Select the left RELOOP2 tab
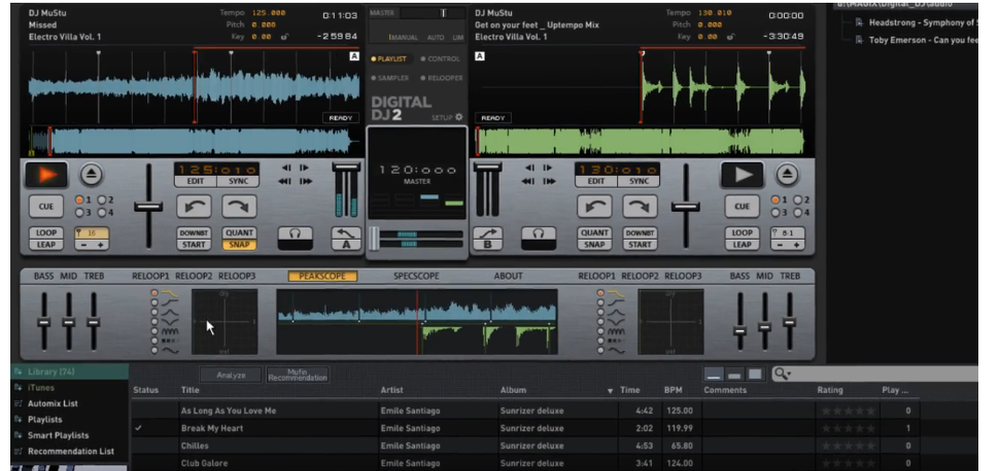Viewport: 1000px width, 471px height. pos(194,276)
